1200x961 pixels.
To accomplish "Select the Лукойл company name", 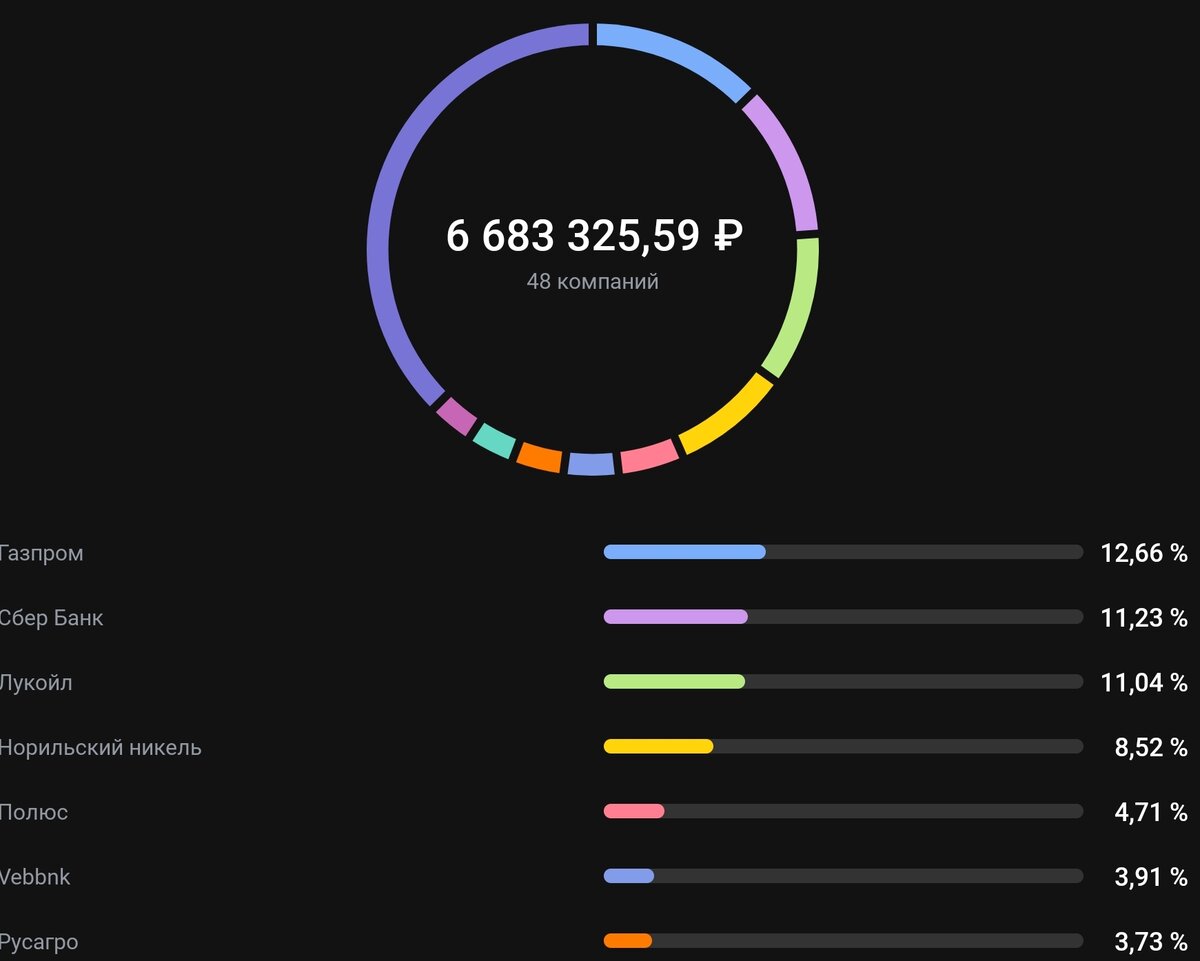I will (36, 683).
